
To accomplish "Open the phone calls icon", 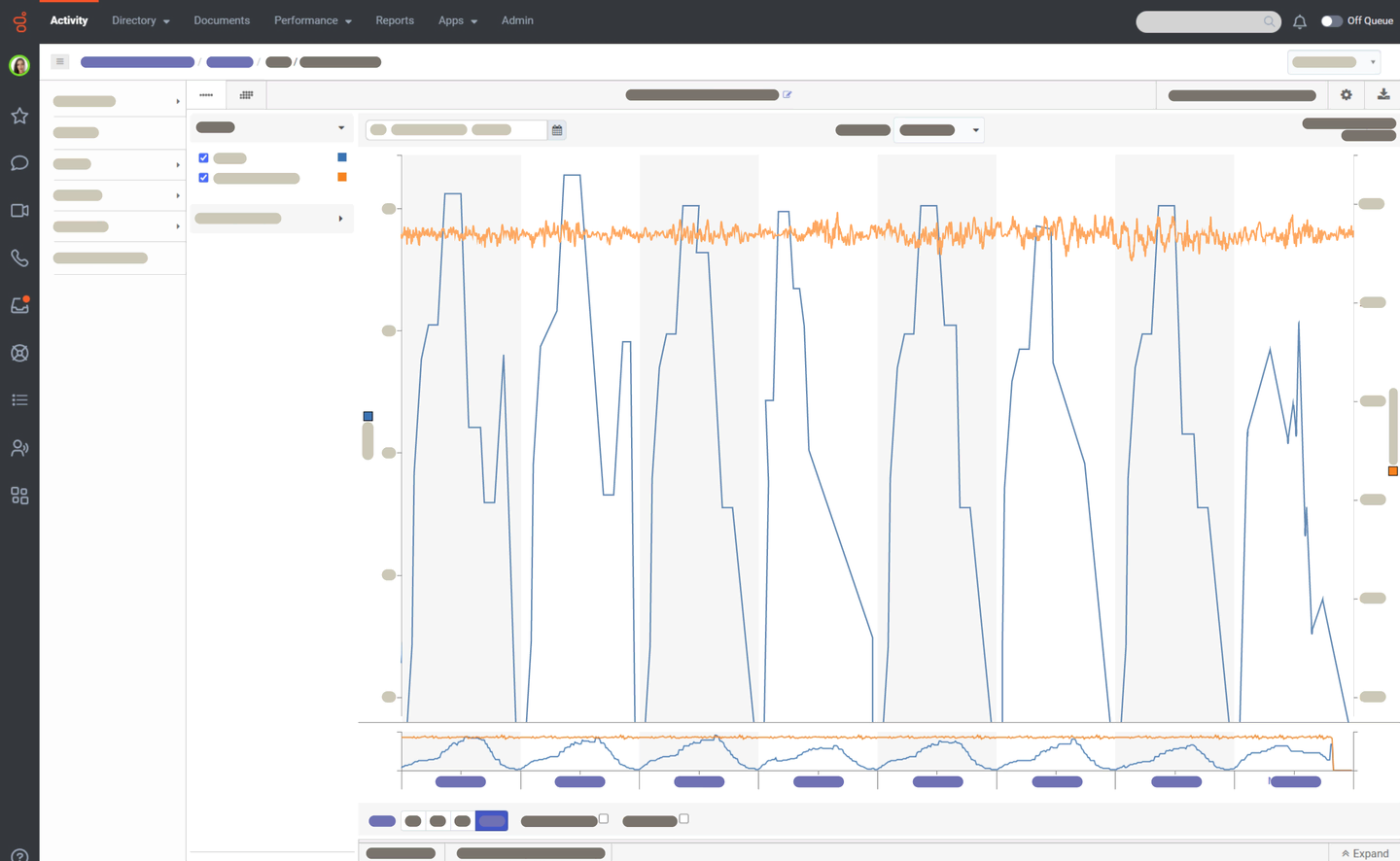I will coord(19,258).
